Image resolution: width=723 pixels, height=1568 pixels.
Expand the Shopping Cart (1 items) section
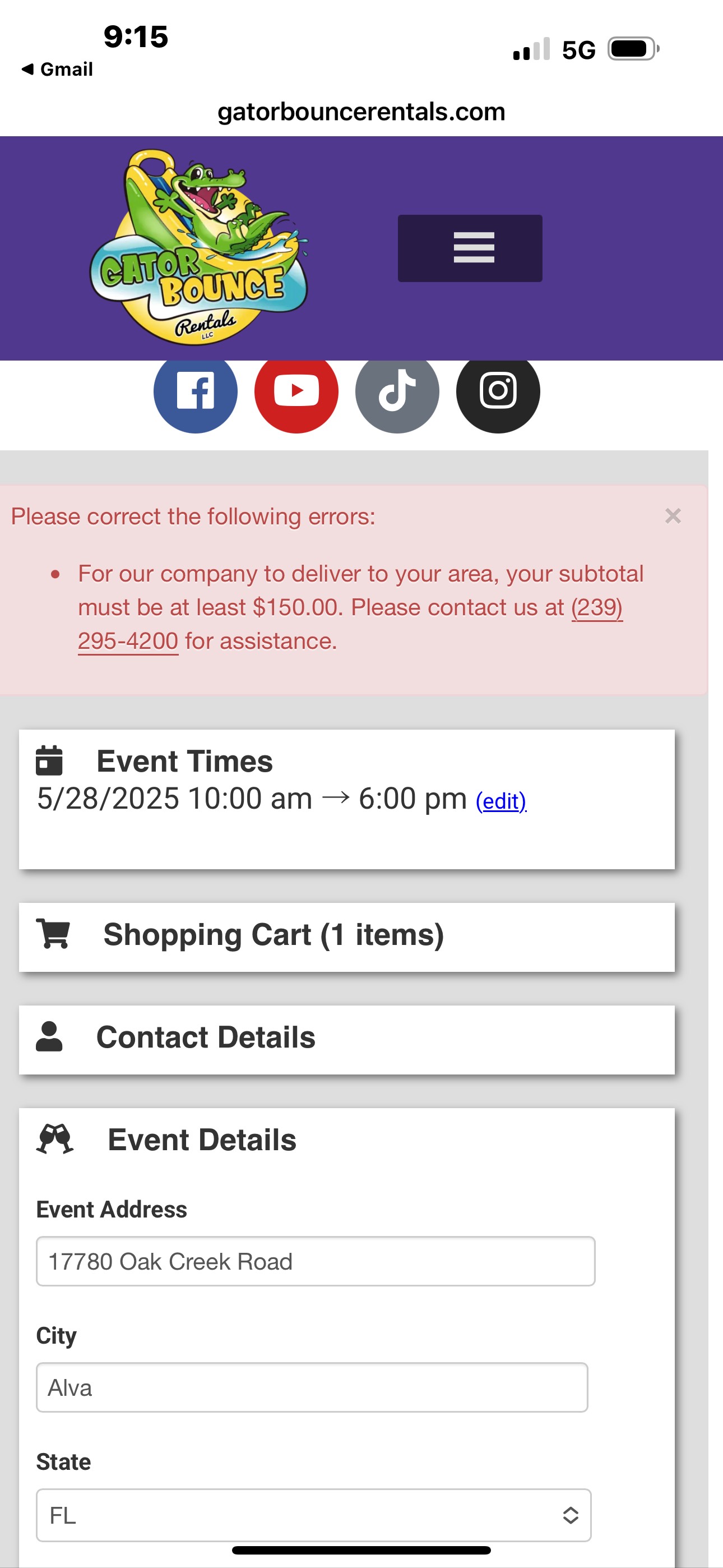pyautogui.click(x=274, y=935)
